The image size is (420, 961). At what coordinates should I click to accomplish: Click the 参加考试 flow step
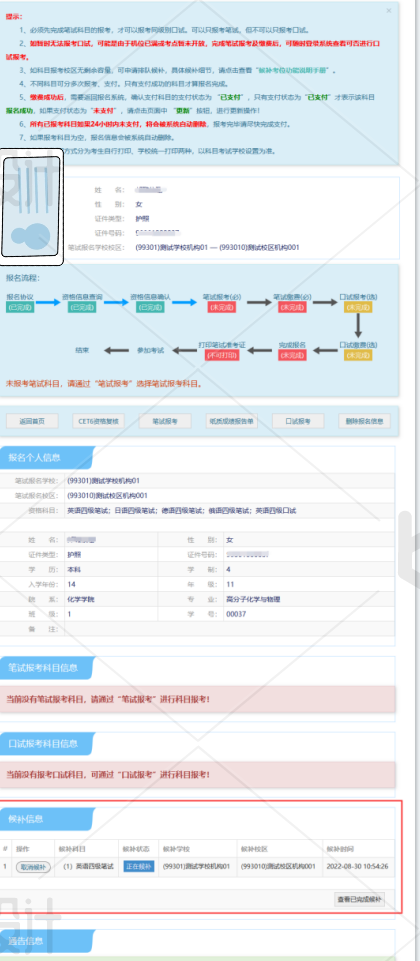tap(150, 350)
